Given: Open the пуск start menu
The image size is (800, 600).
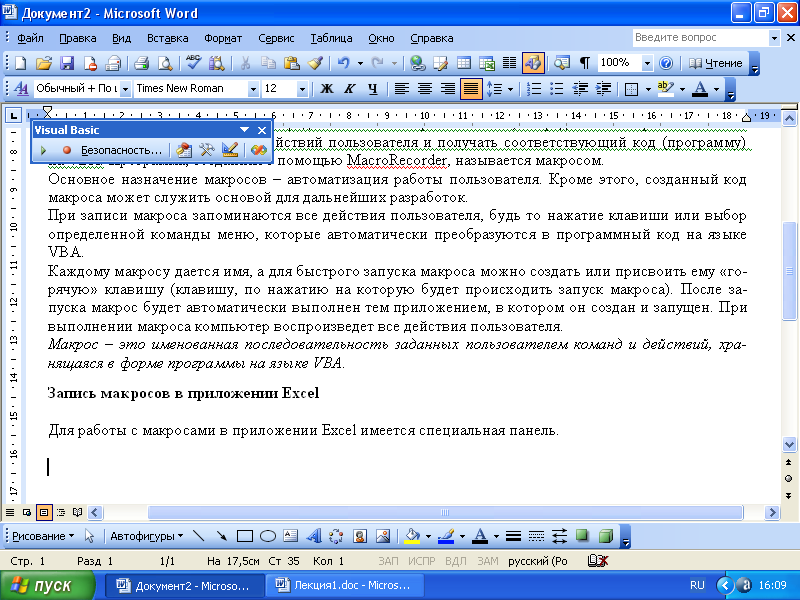Looking at the screenshot, I should tap(47, 585).
